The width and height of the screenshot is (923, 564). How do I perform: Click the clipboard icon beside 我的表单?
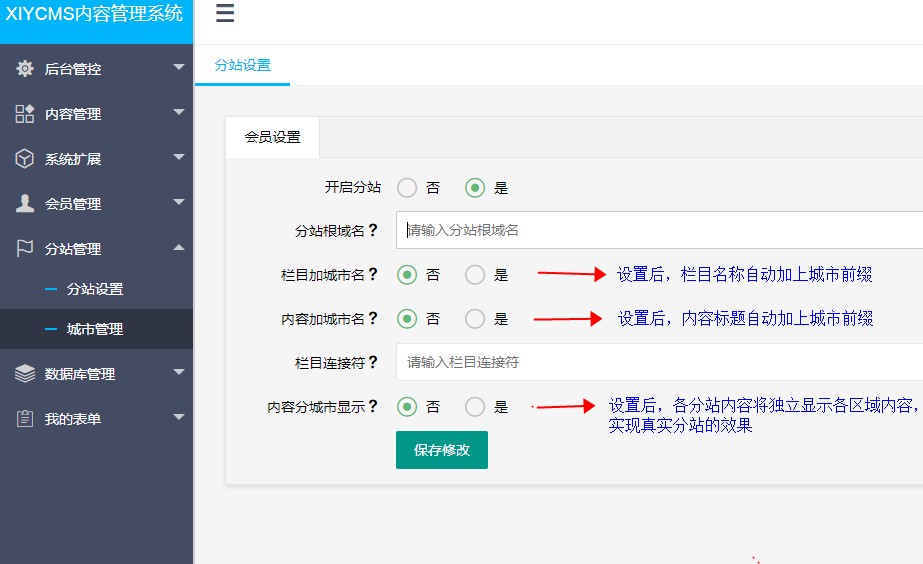click(x=25, y=418)
